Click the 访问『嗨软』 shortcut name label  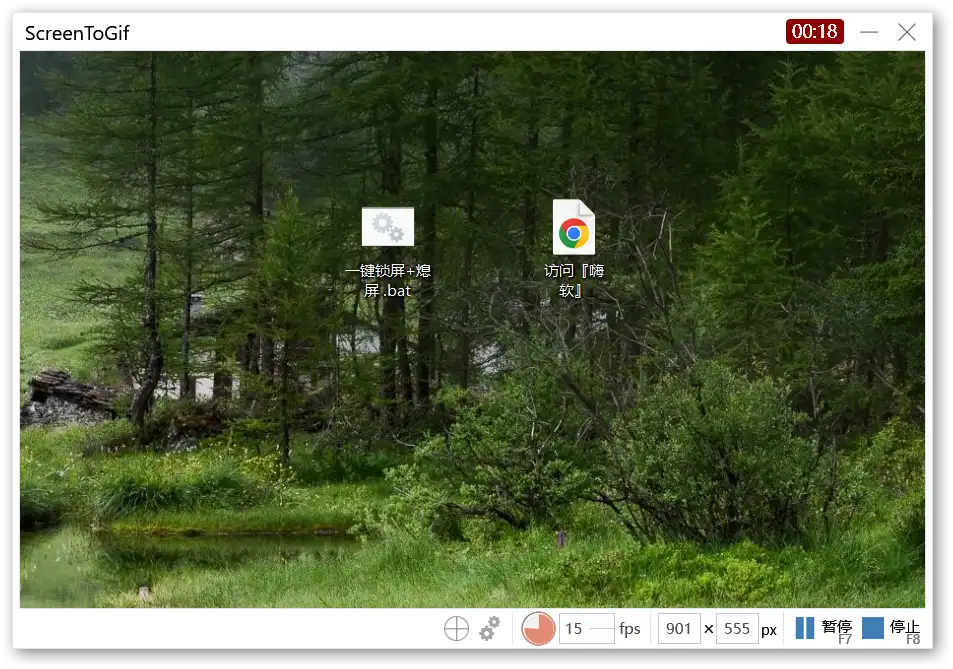573,280
